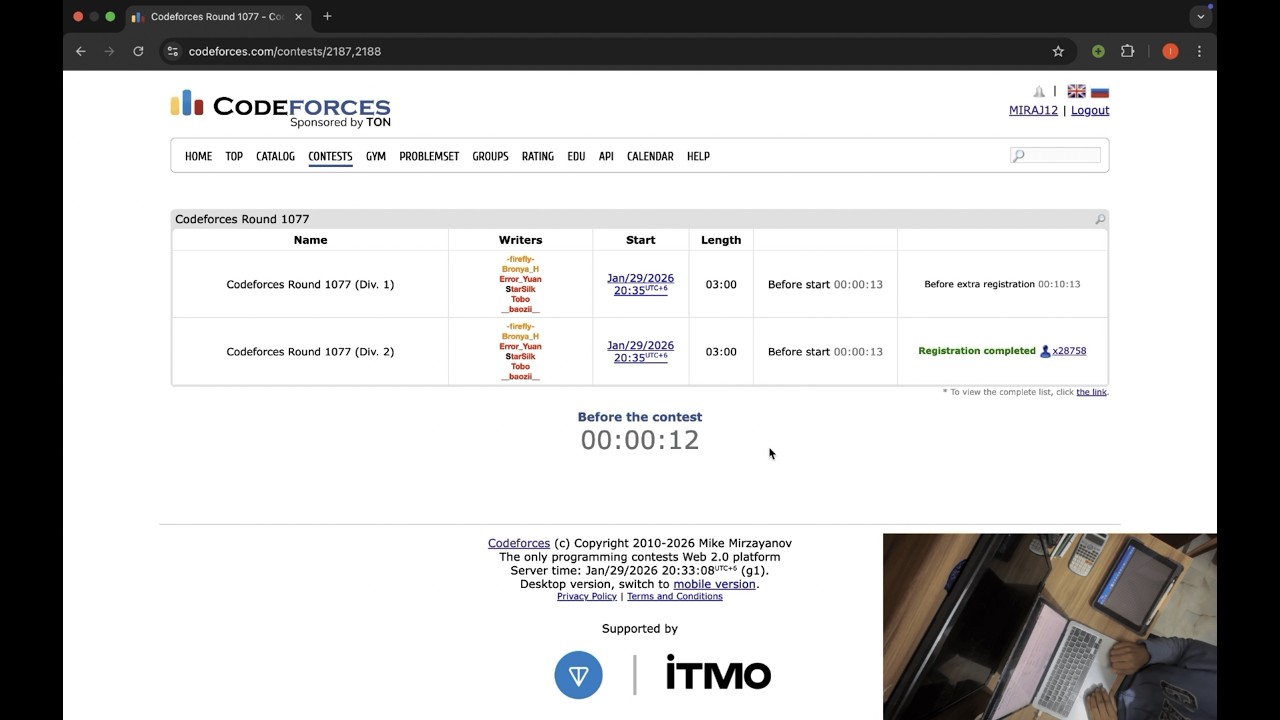Reload the page with the refresh icon
The image size is (1280, 720).
click(138, 51)
